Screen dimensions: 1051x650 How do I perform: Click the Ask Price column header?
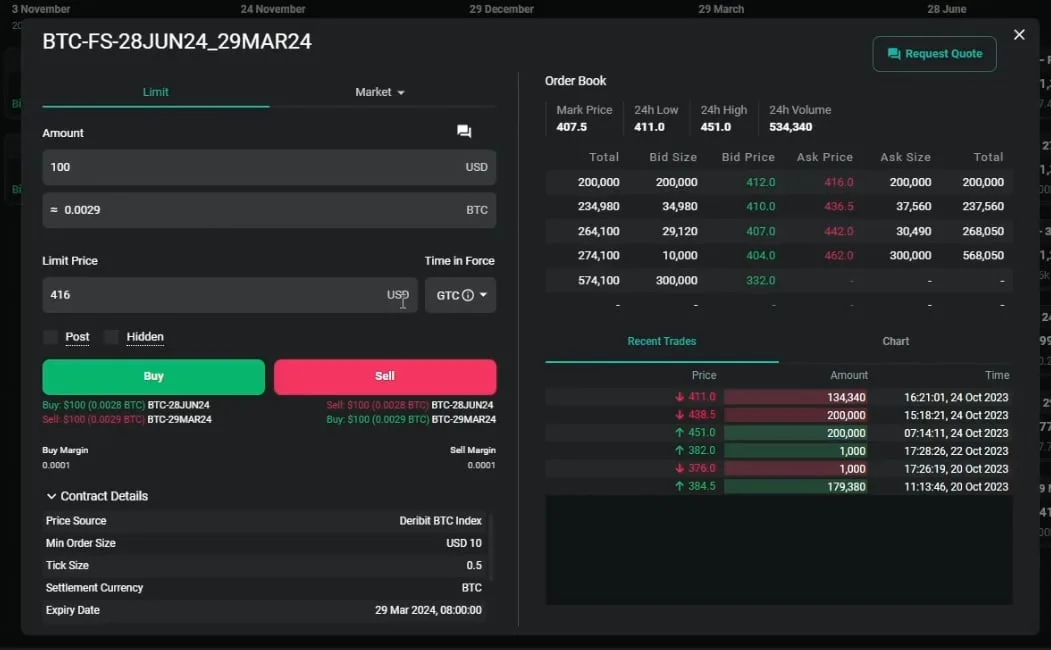[824, 157]
